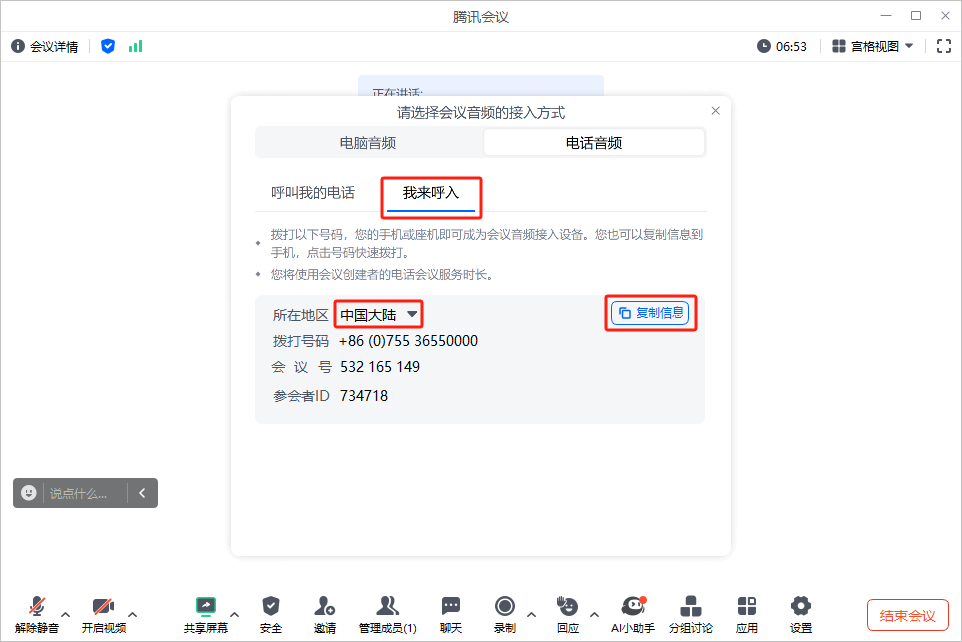Expand reaction options arrow beside 回应

tap(595, 614)
